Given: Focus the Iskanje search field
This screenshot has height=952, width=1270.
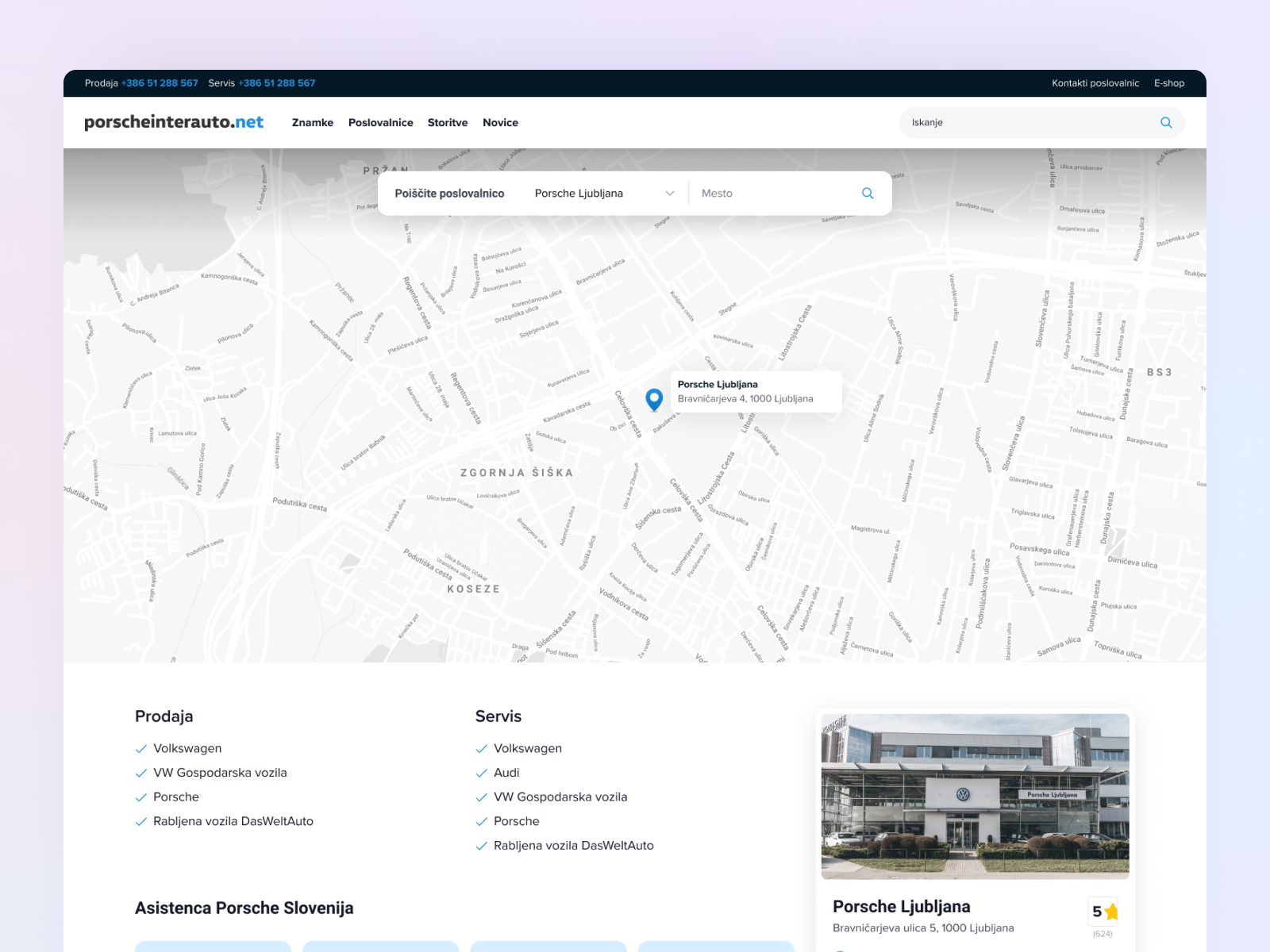Looking at the screenshot, I should click(1041, 122).
